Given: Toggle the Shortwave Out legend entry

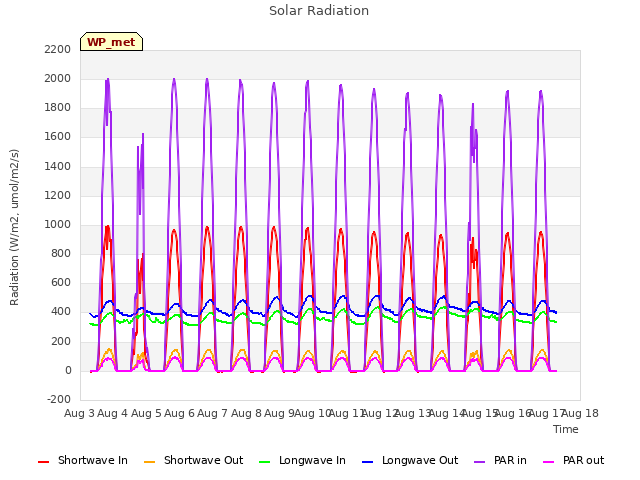Looking at the screenshot, I should pyautogui.click(x=193, y=460).
